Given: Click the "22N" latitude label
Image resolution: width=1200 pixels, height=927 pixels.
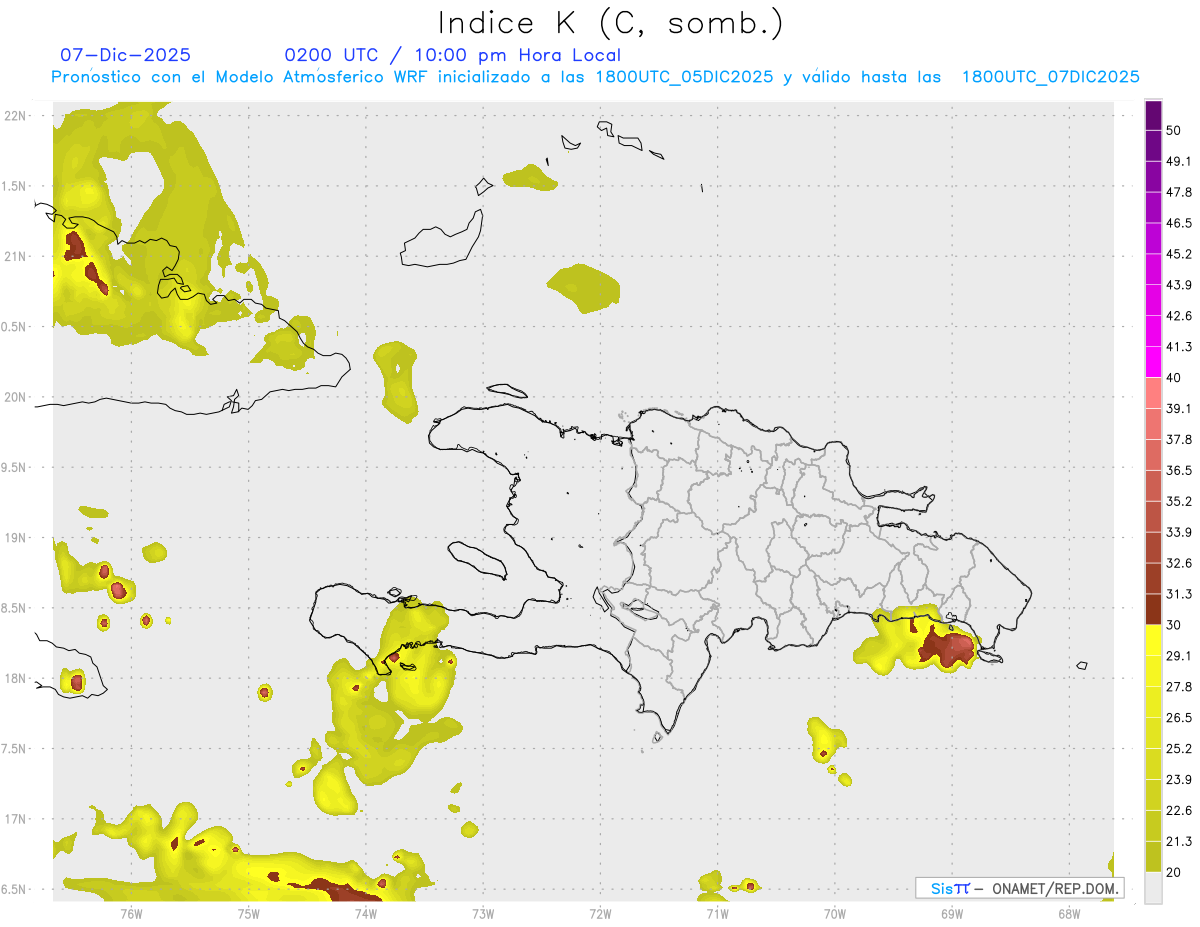Looking at the screenshot, I should click(x=15, y=115).
